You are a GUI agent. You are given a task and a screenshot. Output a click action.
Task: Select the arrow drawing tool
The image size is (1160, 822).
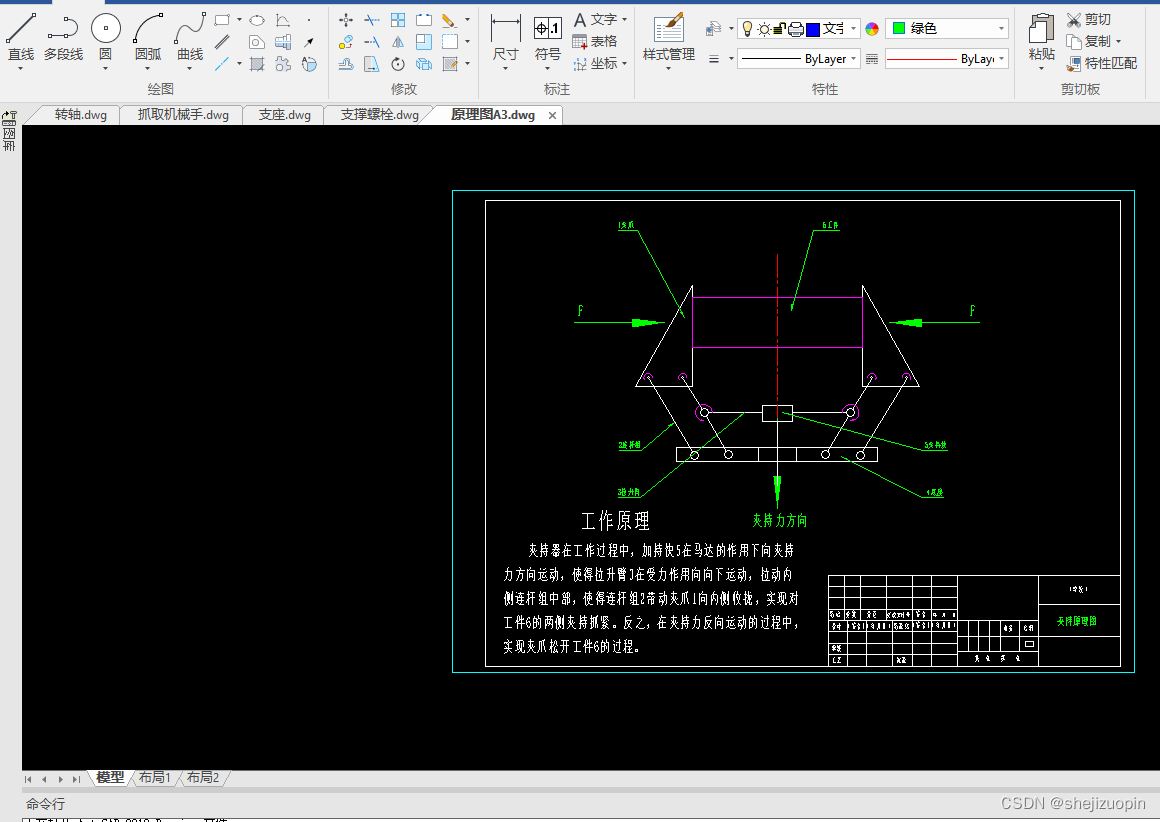click(x=309, y=42)
